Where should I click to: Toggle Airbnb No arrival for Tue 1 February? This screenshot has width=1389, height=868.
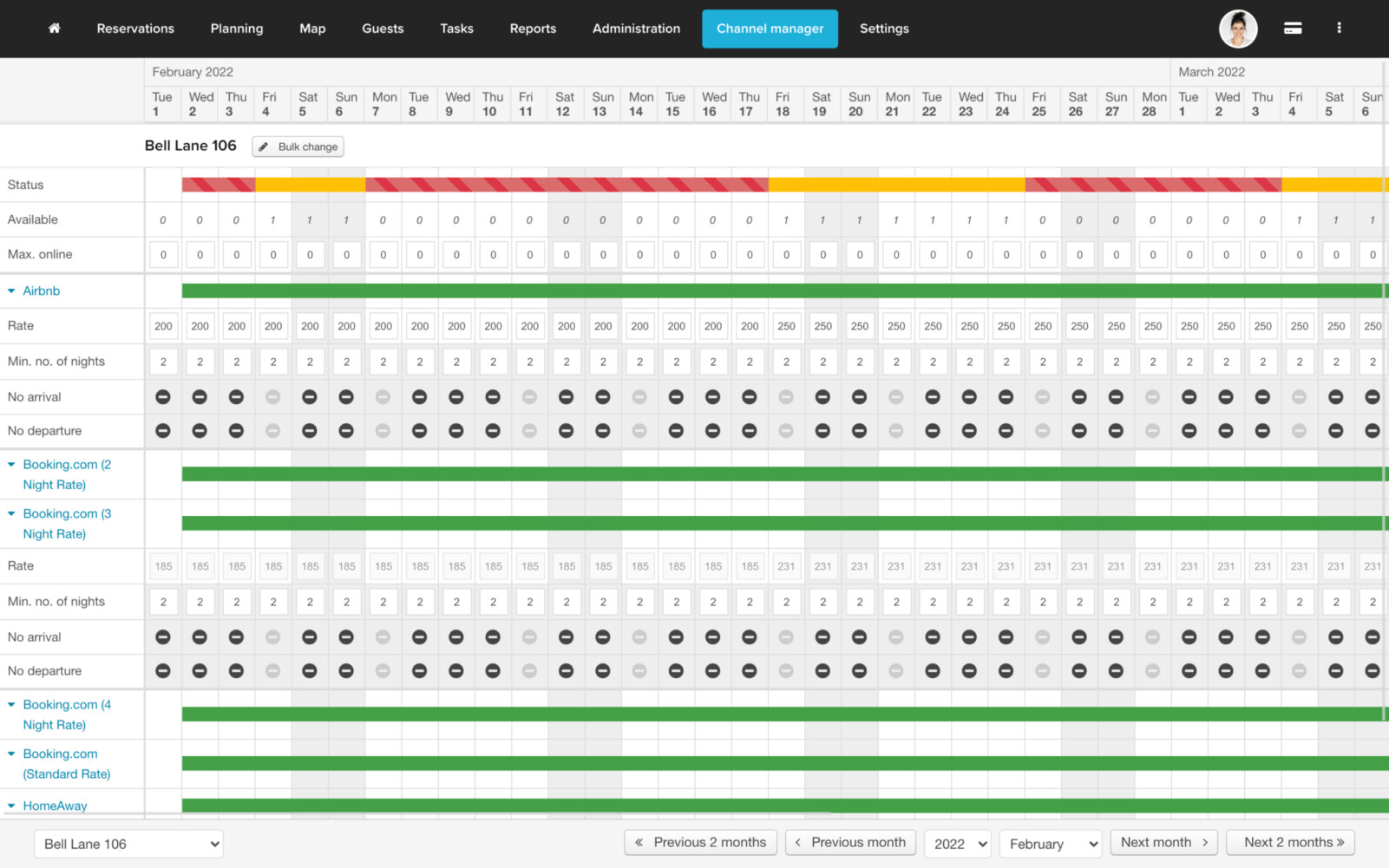tap(163, 397)
